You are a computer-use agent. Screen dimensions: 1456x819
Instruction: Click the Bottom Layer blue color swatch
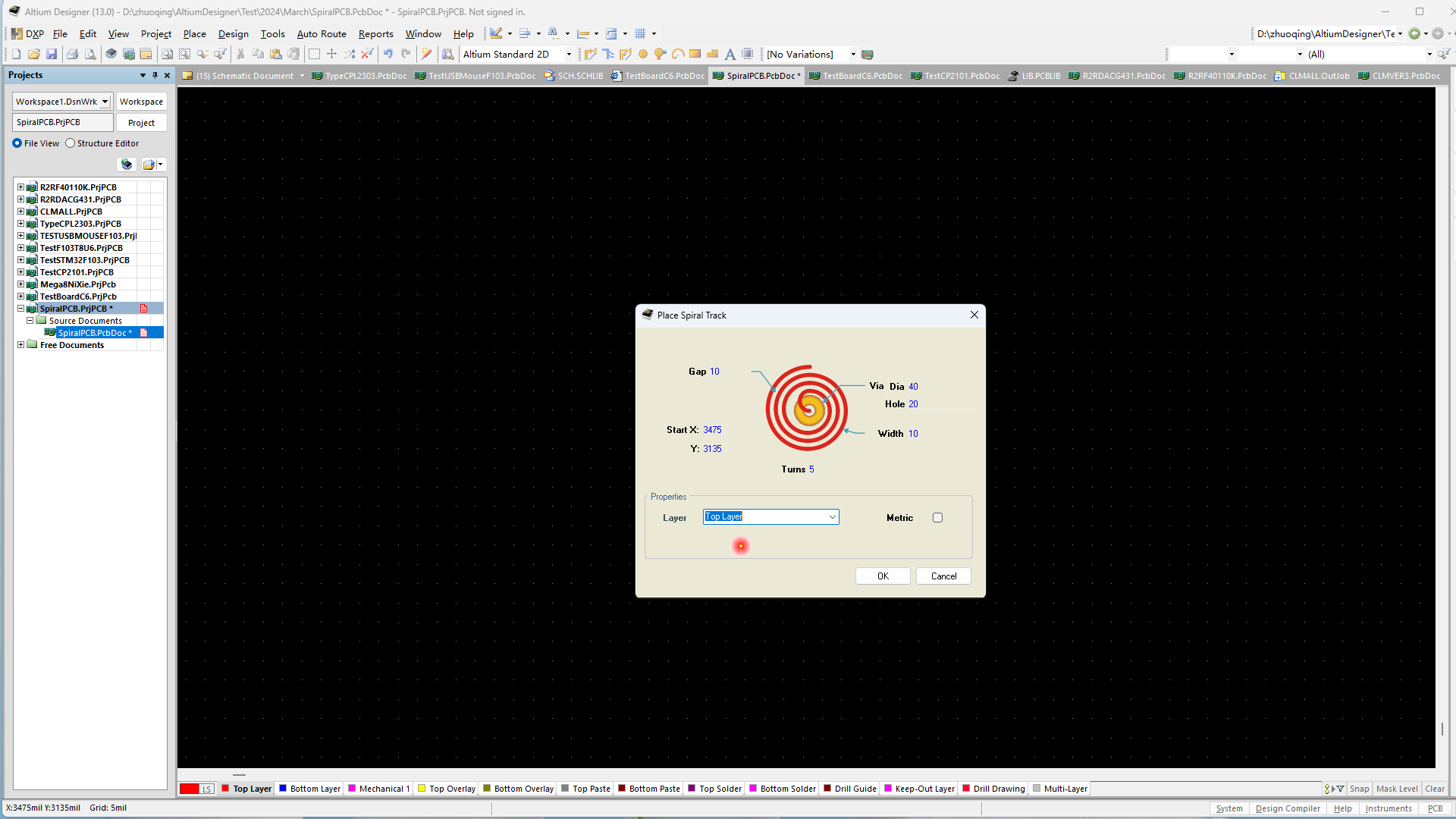(283, 789)
